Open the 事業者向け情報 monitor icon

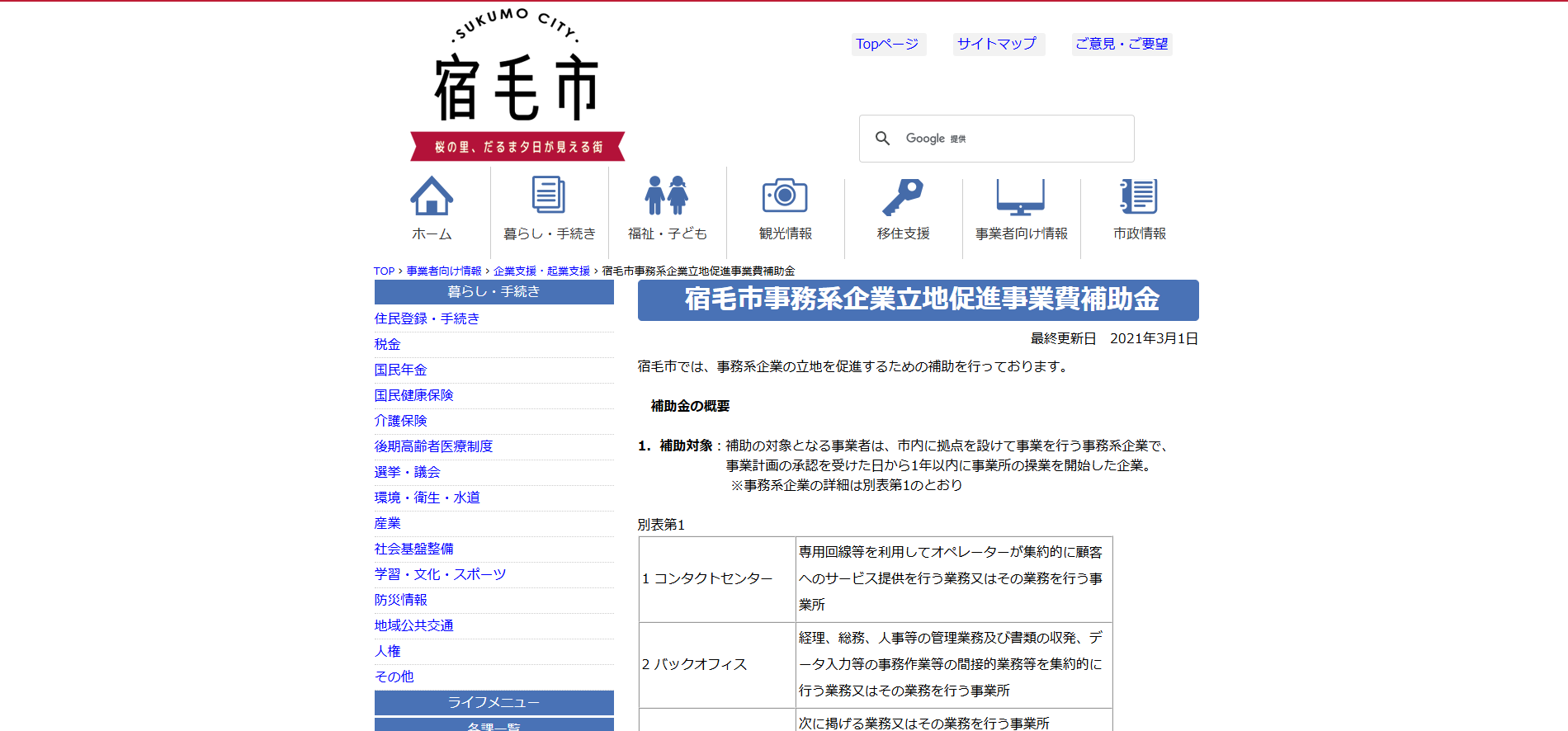click(1021, 197)
